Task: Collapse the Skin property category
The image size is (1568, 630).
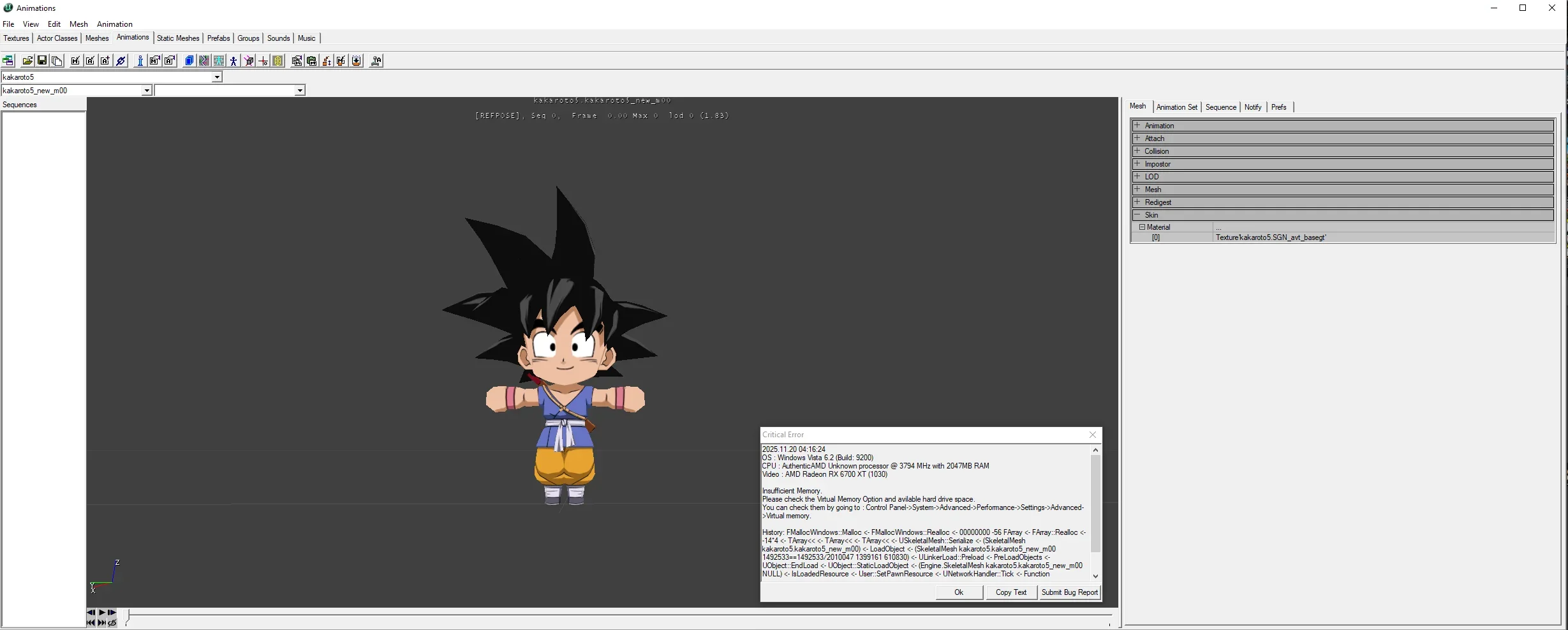Action: [x=1137, y=214]
